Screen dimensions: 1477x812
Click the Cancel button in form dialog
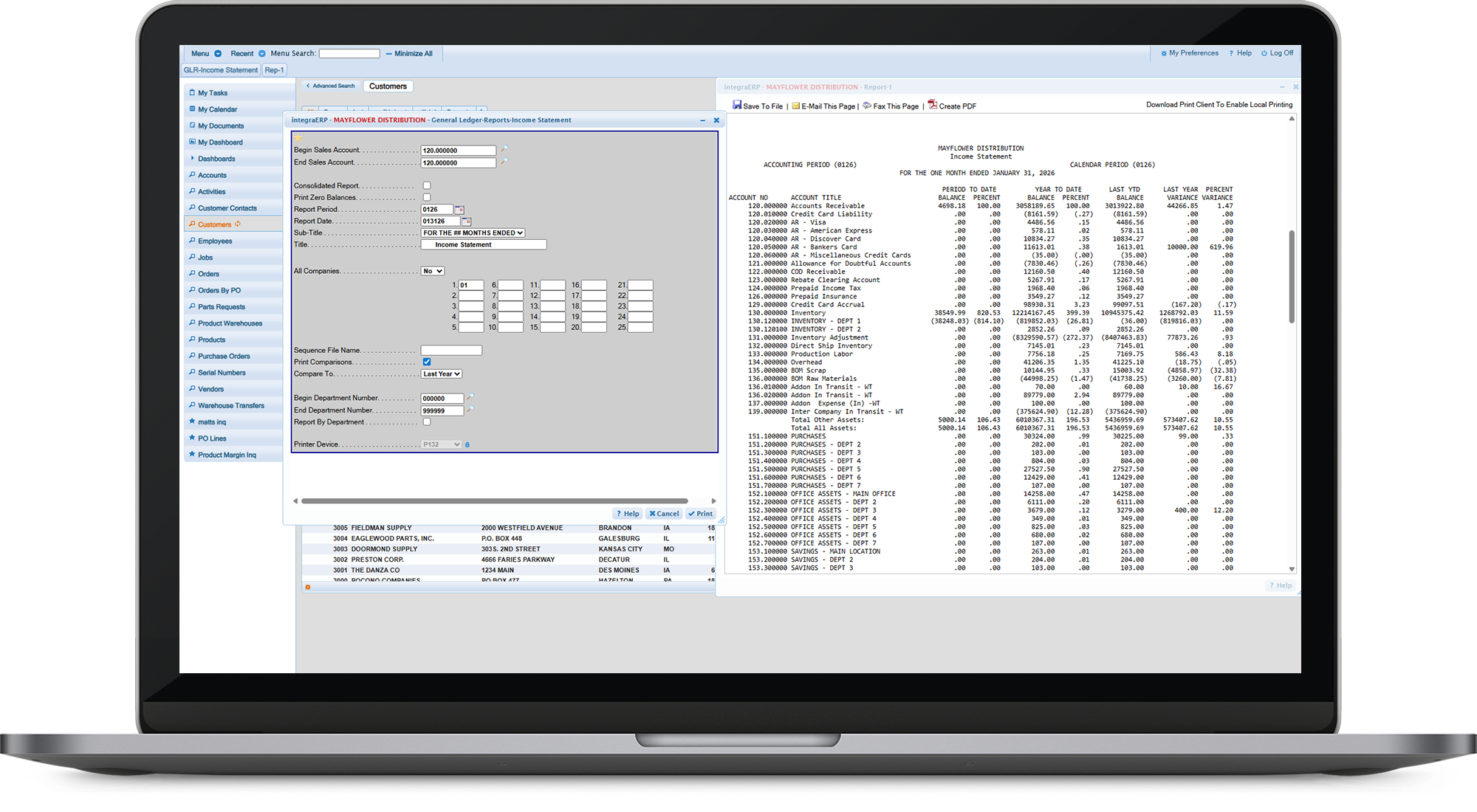point(664,514)
